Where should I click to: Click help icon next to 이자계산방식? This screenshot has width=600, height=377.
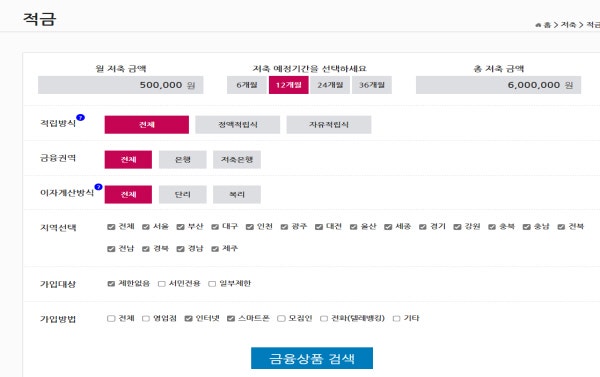98,187
